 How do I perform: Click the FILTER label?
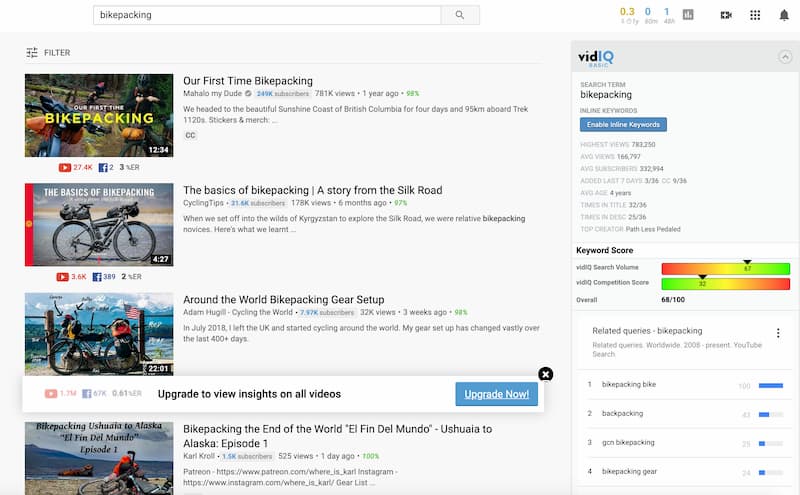pos(57,53)
